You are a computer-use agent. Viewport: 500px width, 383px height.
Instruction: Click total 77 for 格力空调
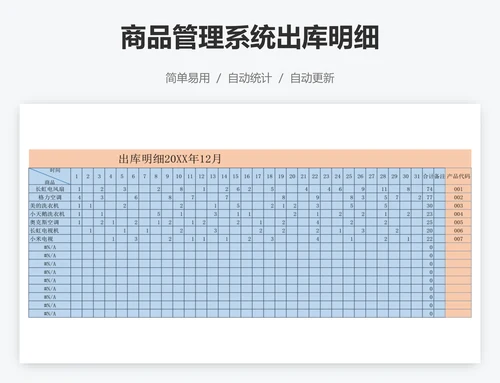pyautogui.click(x=429, y=197)
